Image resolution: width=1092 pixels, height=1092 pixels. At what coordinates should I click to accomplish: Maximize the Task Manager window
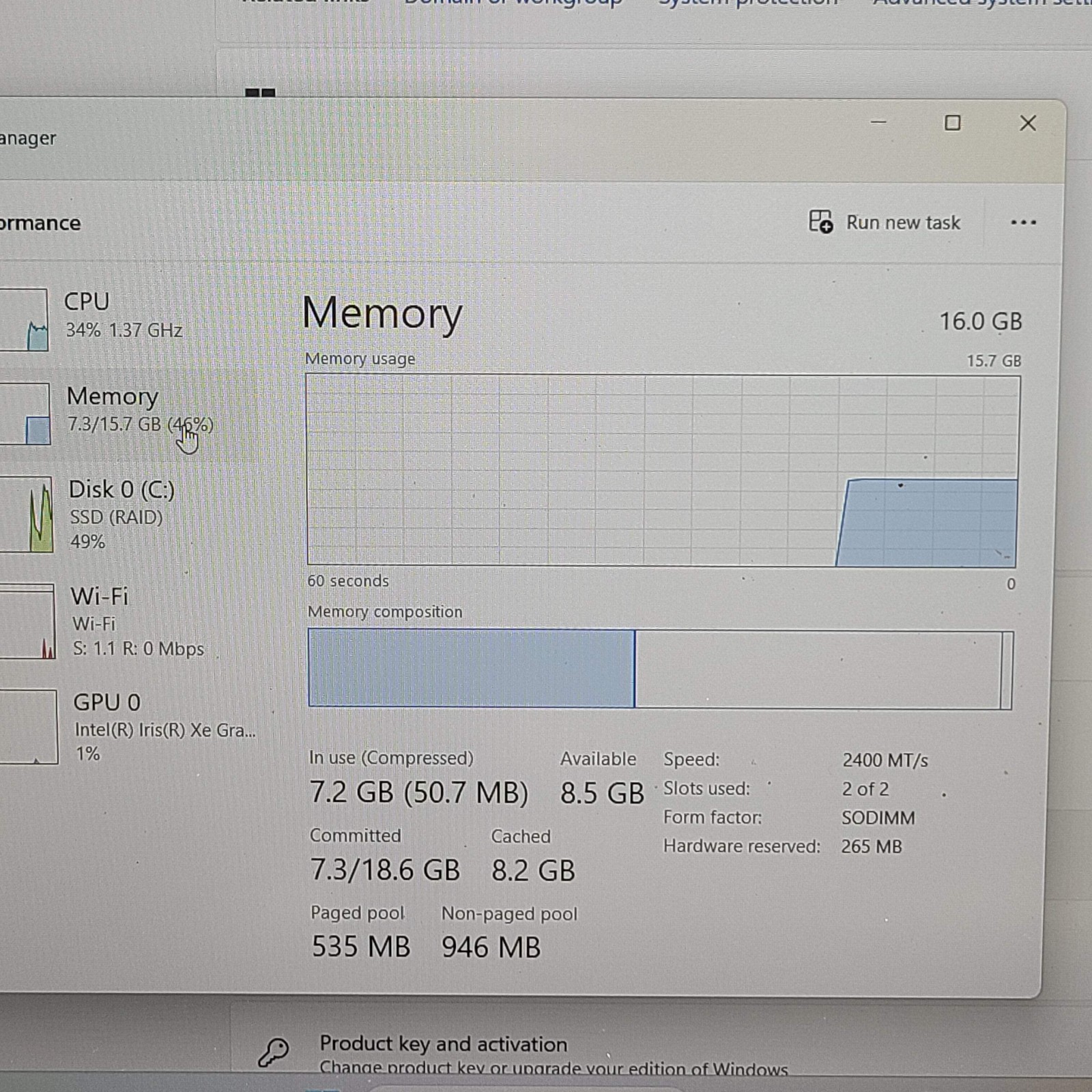click(x=952, y=123)
